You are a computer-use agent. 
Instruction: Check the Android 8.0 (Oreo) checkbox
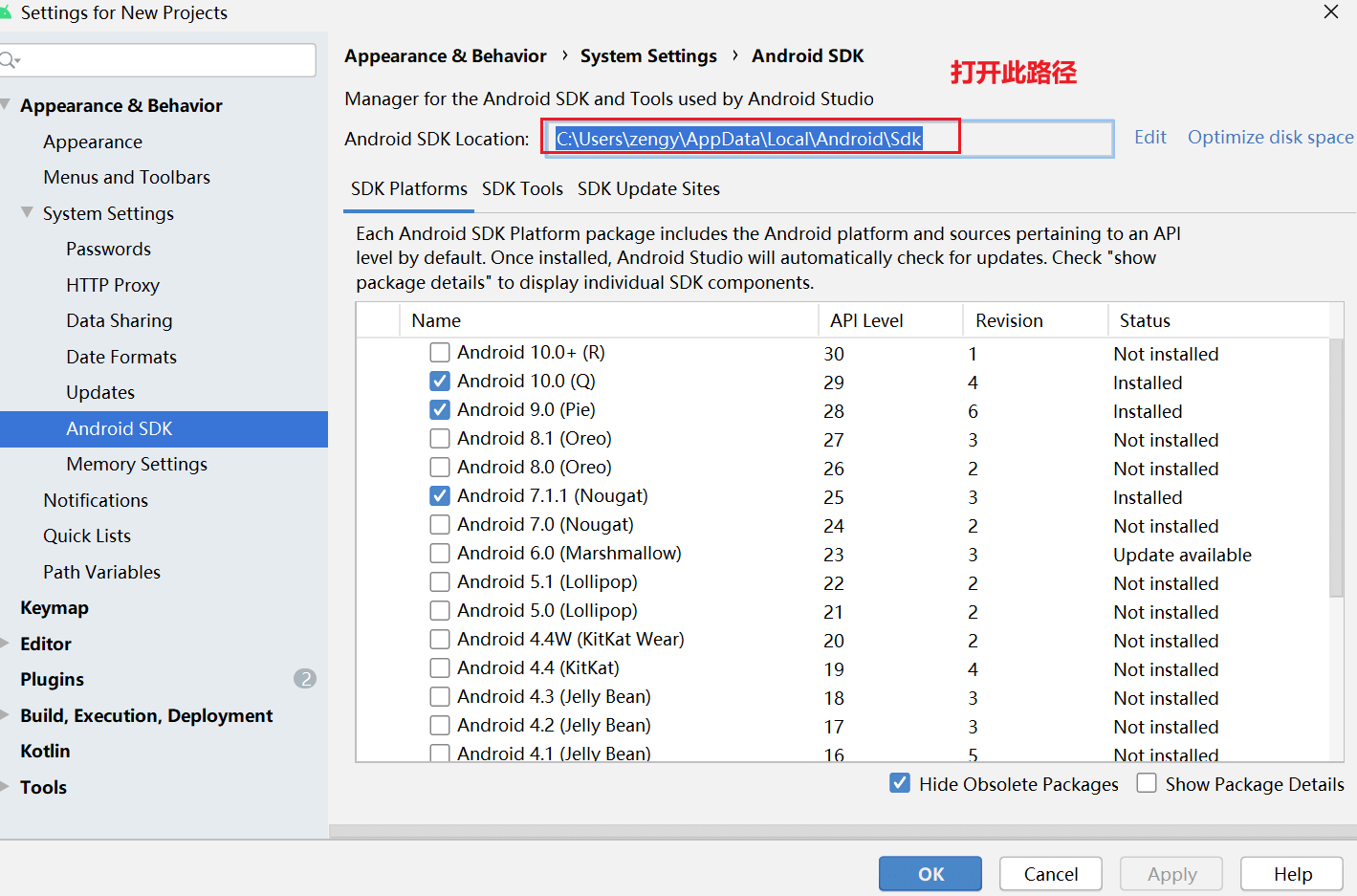pyautogui.click(x=440, y=468)
